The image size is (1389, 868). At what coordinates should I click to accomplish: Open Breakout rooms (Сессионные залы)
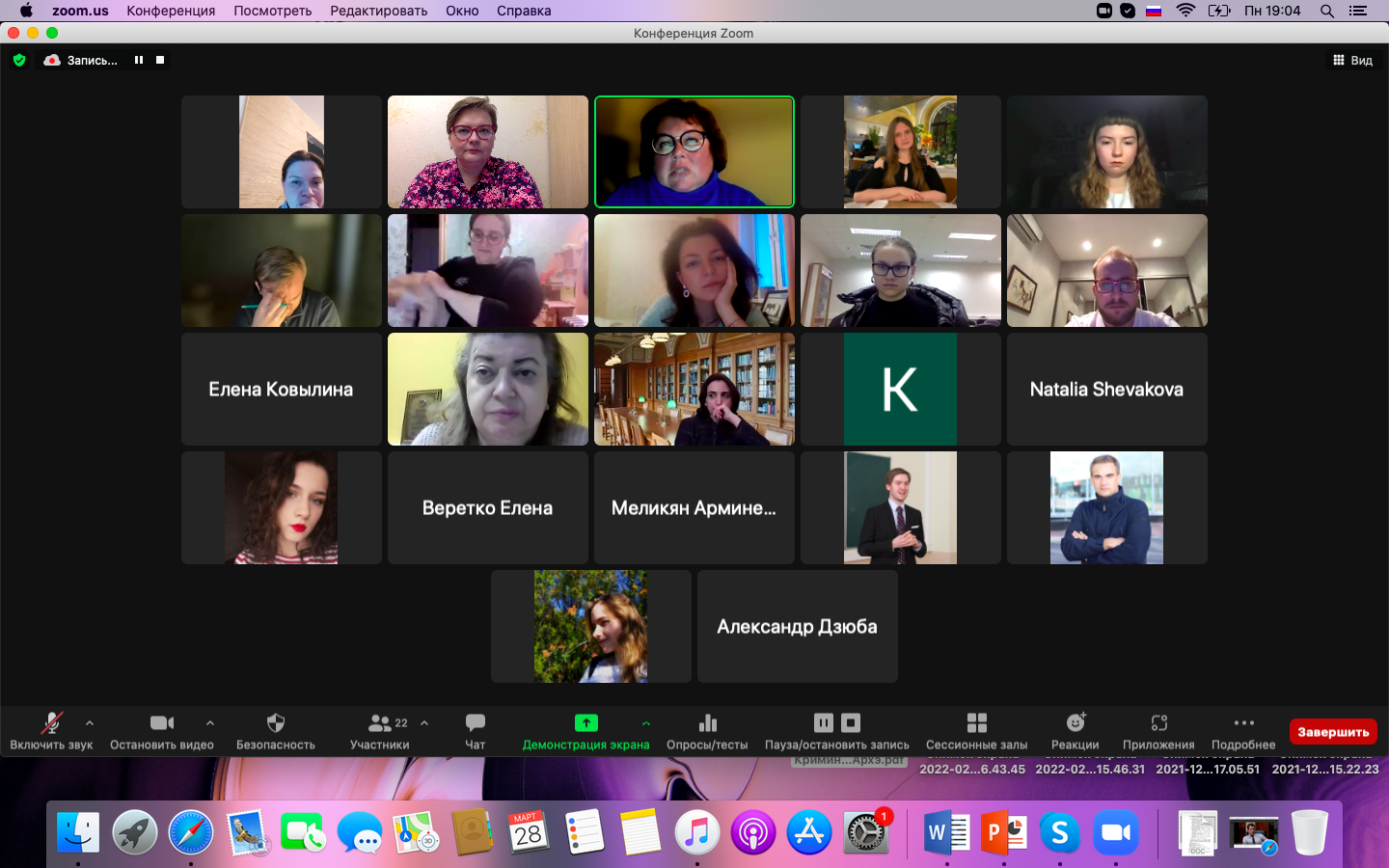976,723
